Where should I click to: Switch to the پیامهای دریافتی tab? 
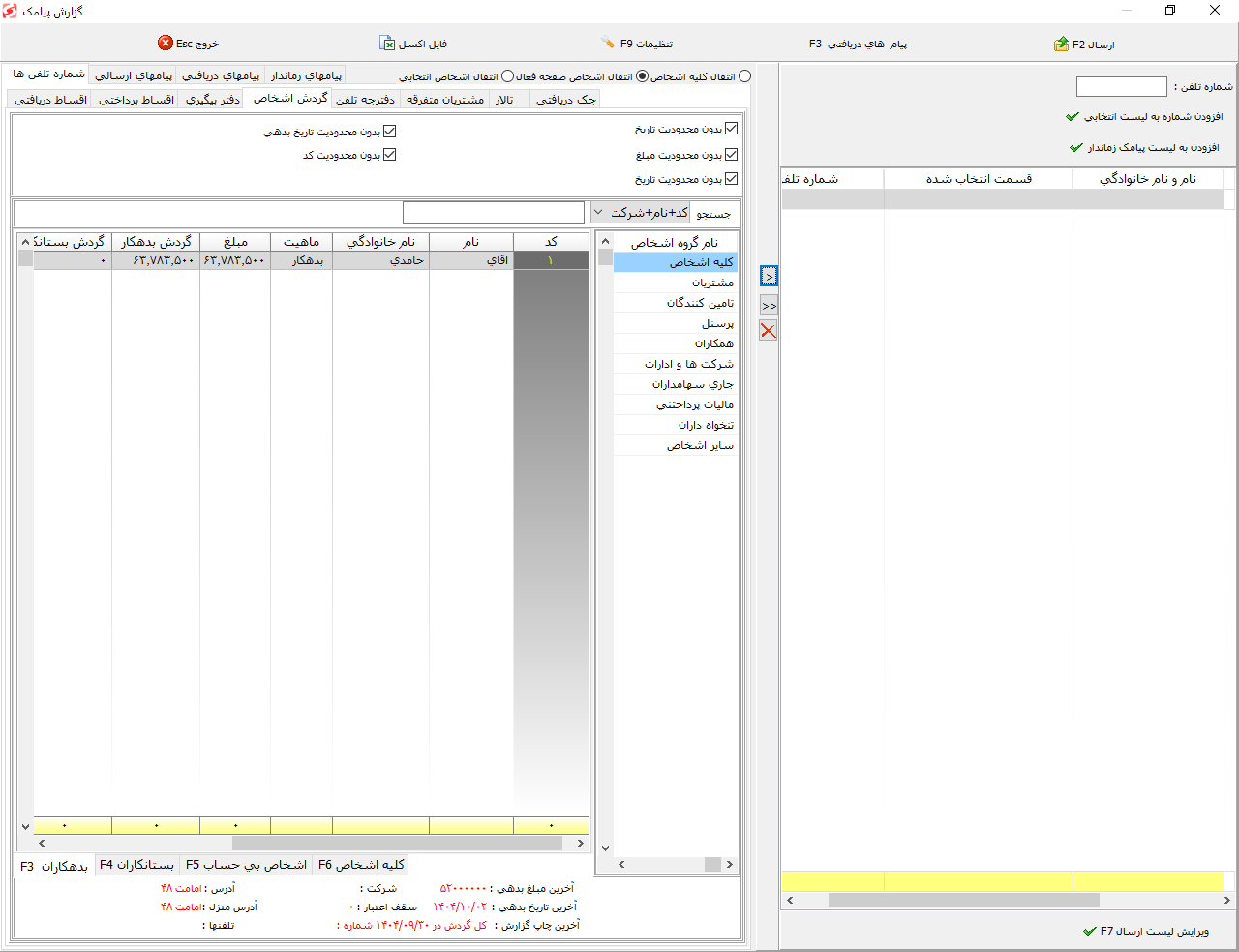pos(221,75)
